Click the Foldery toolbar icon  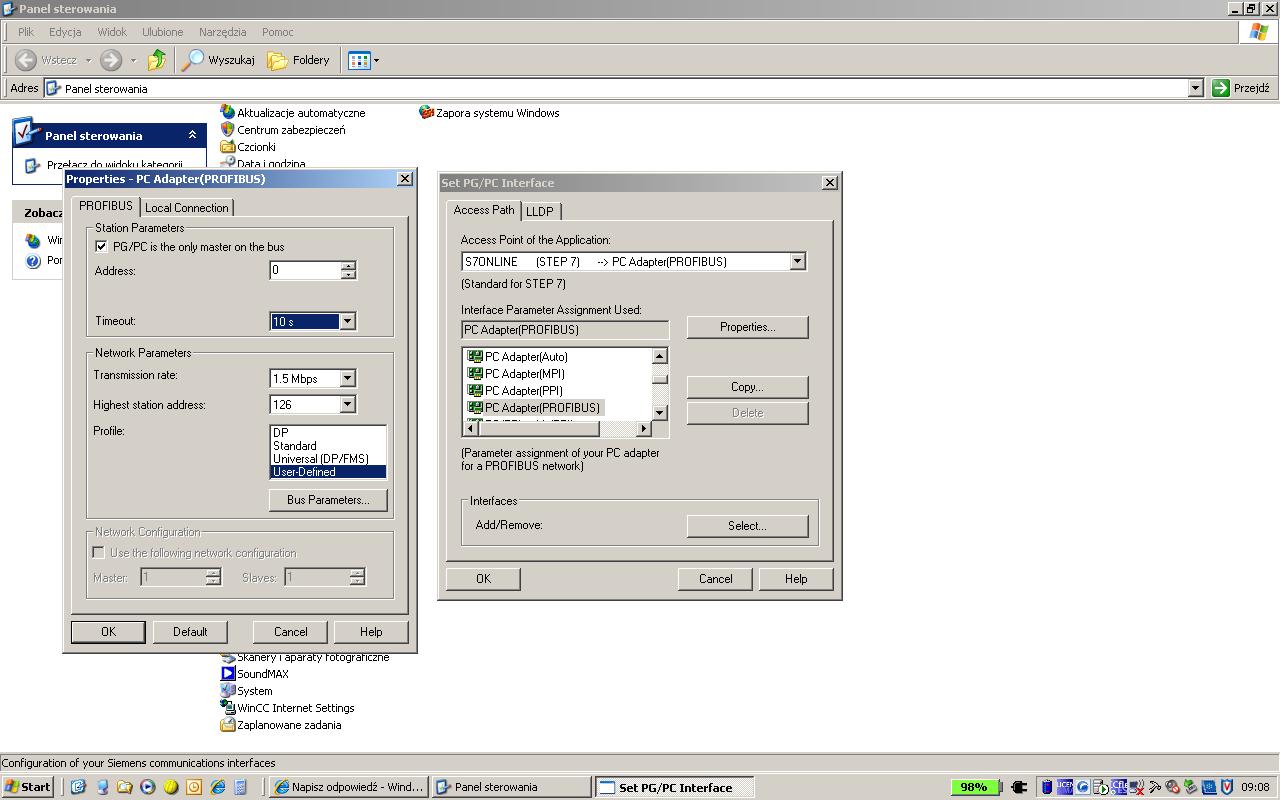tap(277, 60)
